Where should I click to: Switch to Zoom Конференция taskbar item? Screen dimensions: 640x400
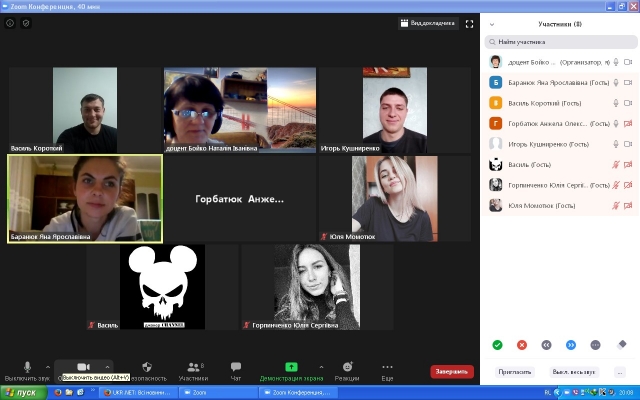coord(298,393)
